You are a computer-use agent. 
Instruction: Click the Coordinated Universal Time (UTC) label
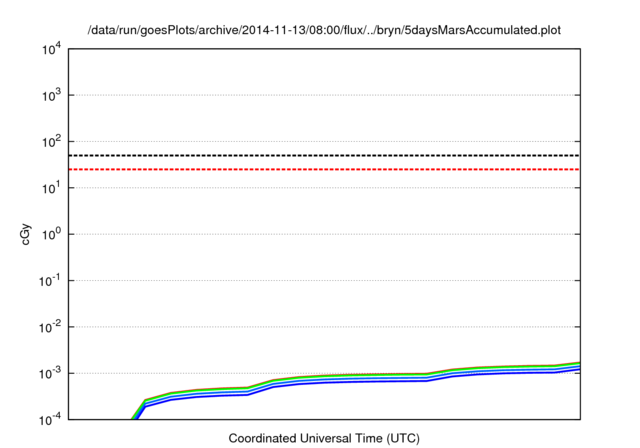pyautogui.click(x=324, y=439)
